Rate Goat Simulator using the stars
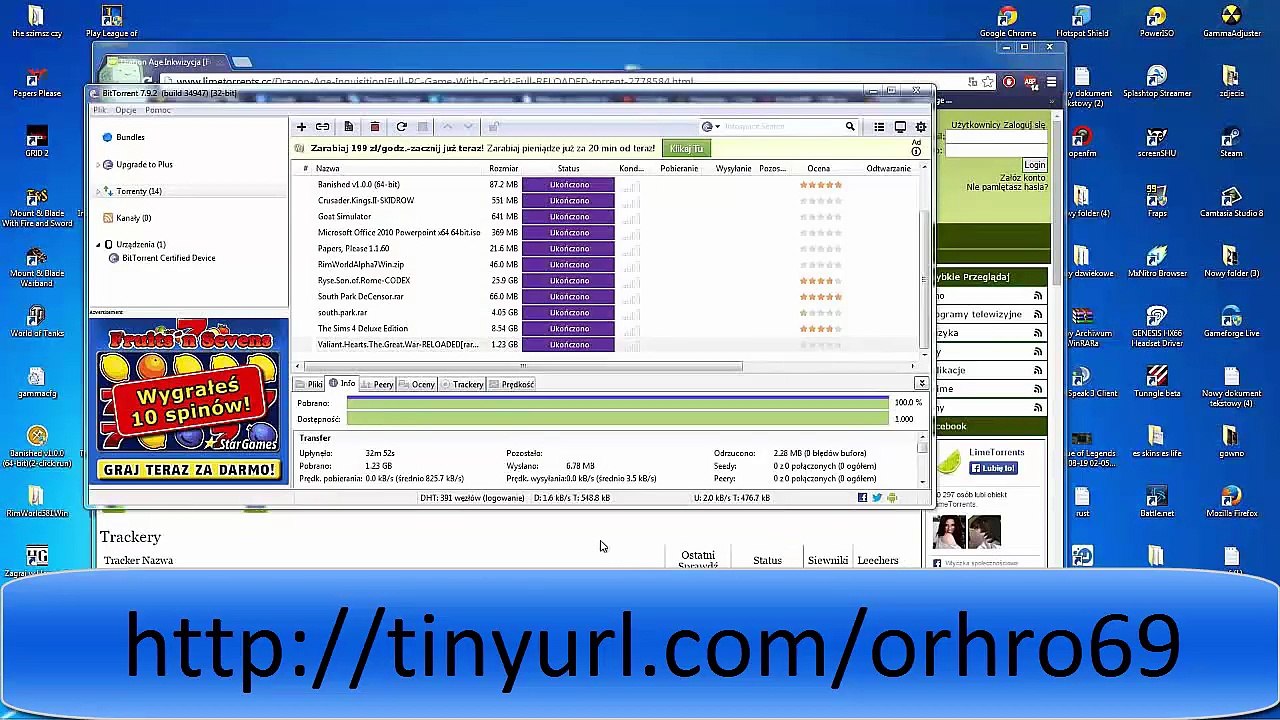Screen dimensions: 1280x720 pos(821,217)
